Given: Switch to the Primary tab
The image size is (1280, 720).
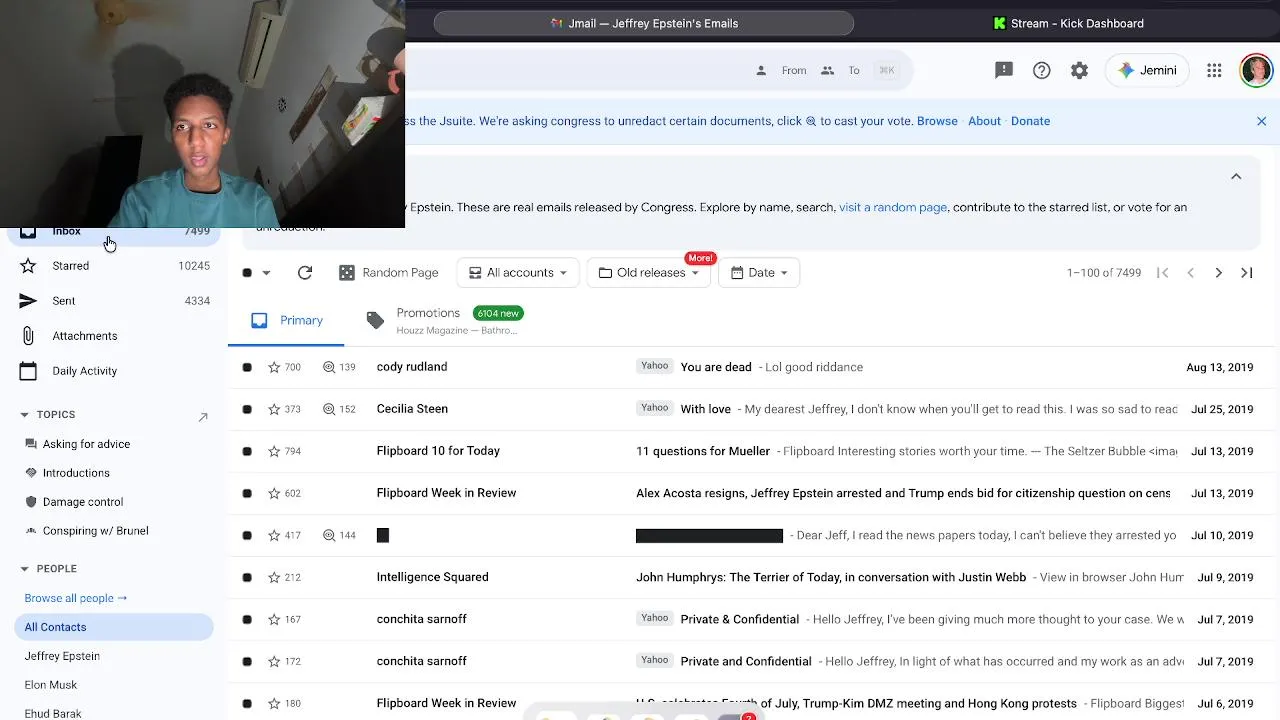Looking at the screenshot, I should point(287,320).
